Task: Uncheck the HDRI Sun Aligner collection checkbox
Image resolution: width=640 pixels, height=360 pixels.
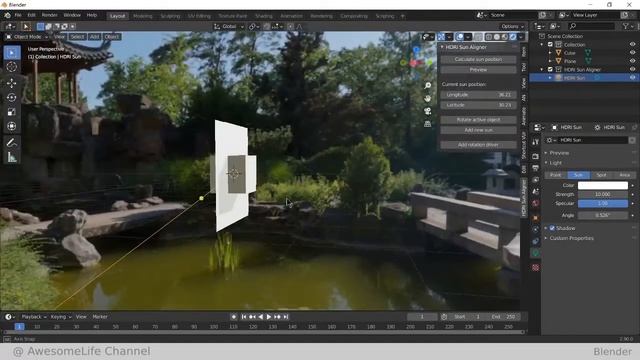Action: pos(550,69)
